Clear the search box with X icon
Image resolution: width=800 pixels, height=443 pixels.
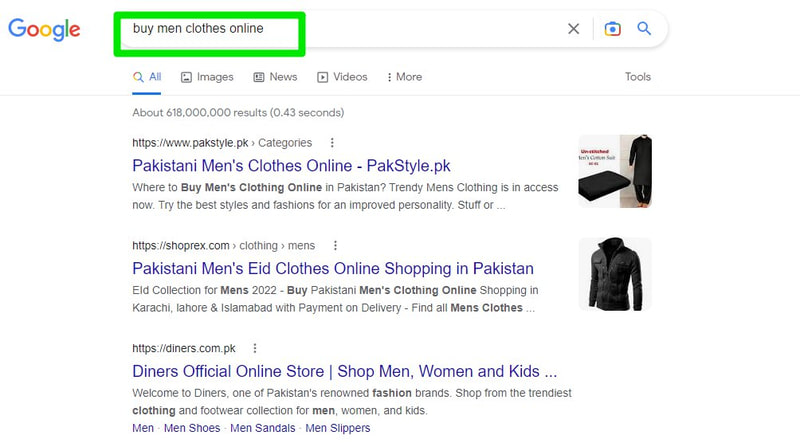pyautogui.click(x=574, y=29)
